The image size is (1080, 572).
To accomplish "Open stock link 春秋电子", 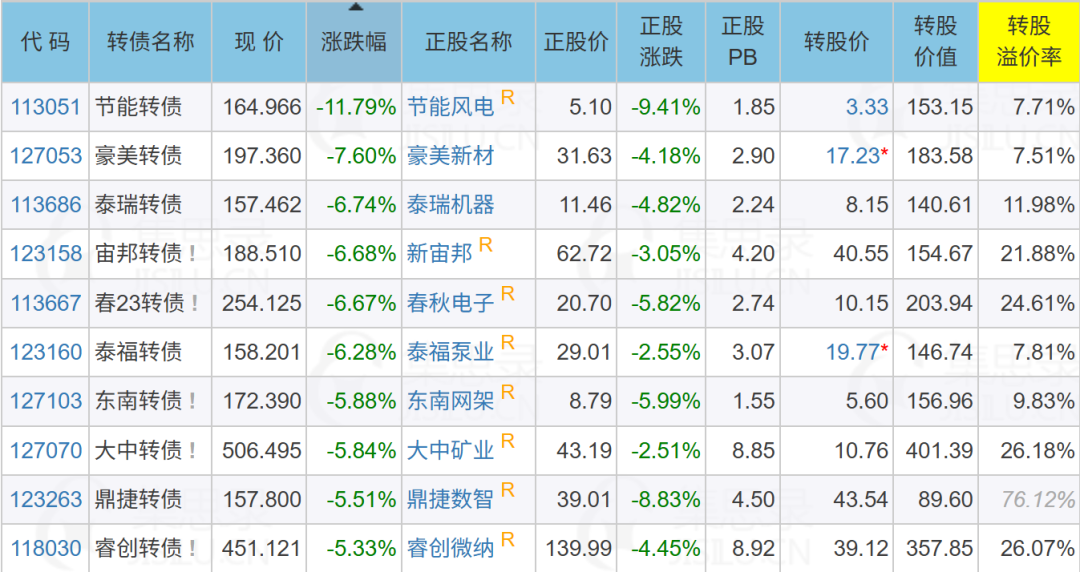I will pyautogui.click(x=450, y=303).
